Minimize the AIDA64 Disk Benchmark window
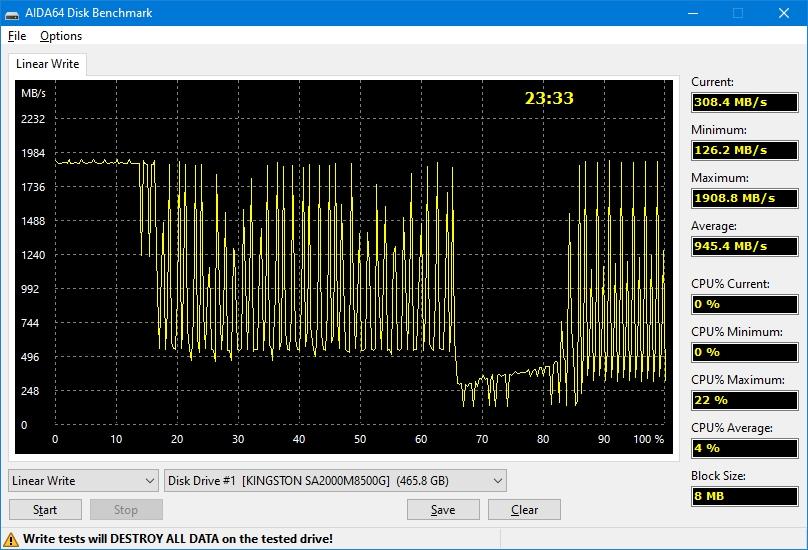The height and width of the screenshot is (550, 808). tap(693, 13)
